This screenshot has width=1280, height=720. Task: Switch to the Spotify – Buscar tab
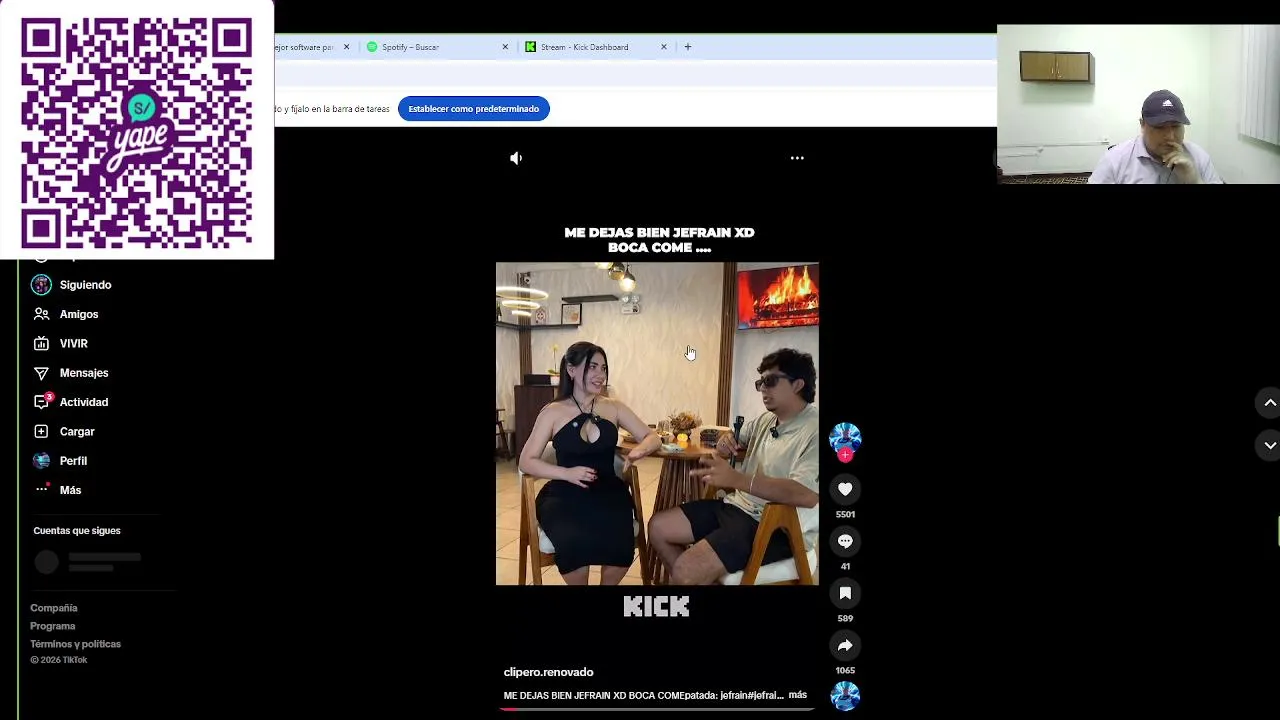coord(410,47)
